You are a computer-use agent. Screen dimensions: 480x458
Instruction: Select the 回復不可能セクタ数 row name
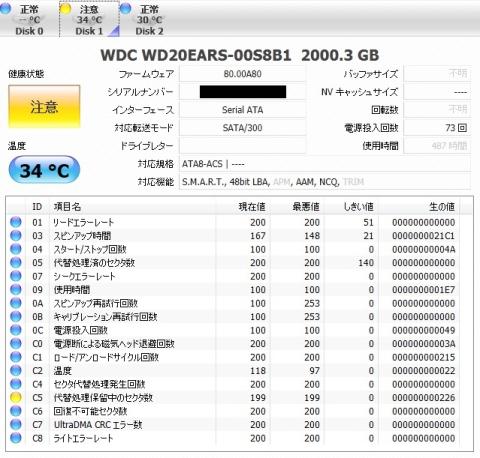90,411
